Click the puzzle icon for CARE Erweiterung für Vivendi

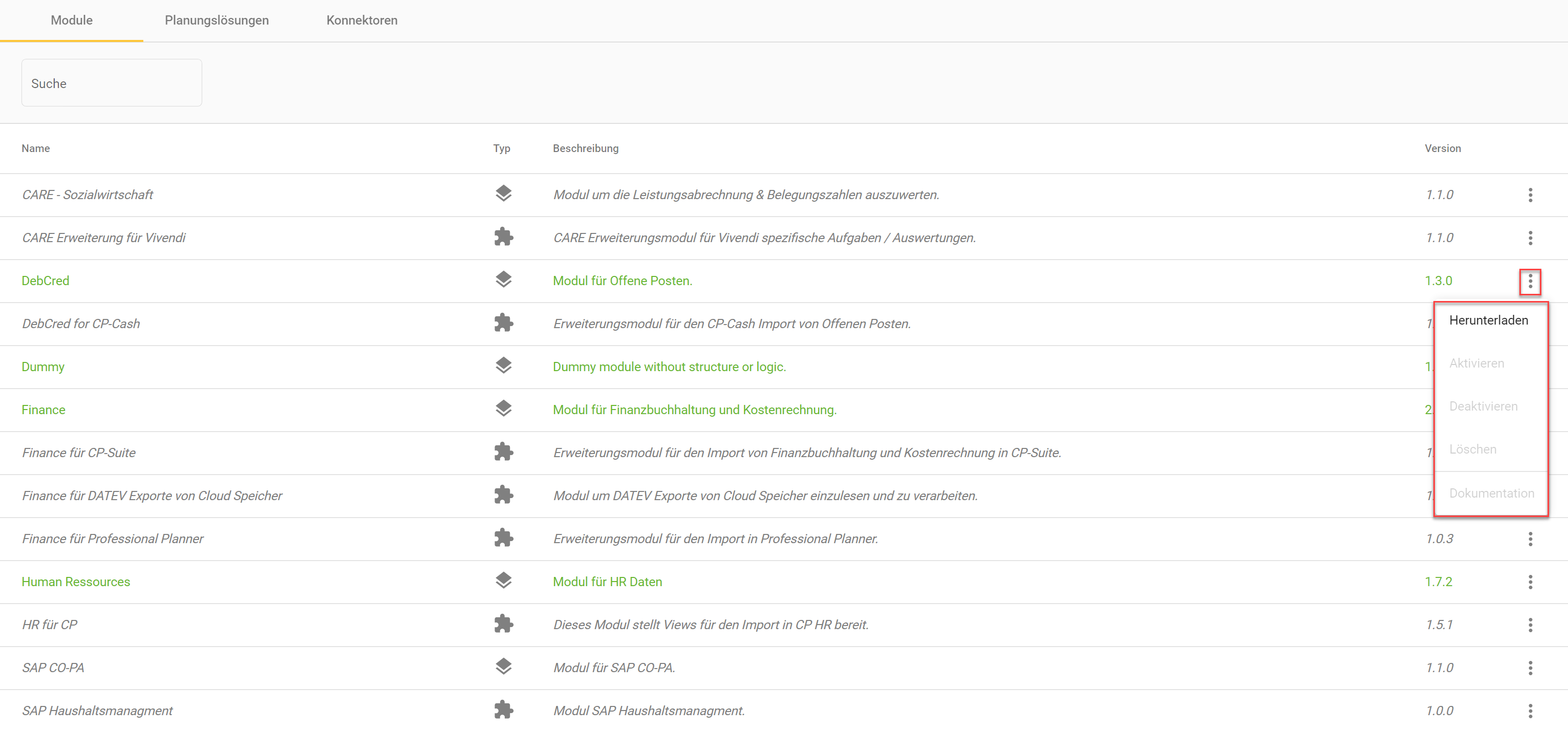click(503, 237)
